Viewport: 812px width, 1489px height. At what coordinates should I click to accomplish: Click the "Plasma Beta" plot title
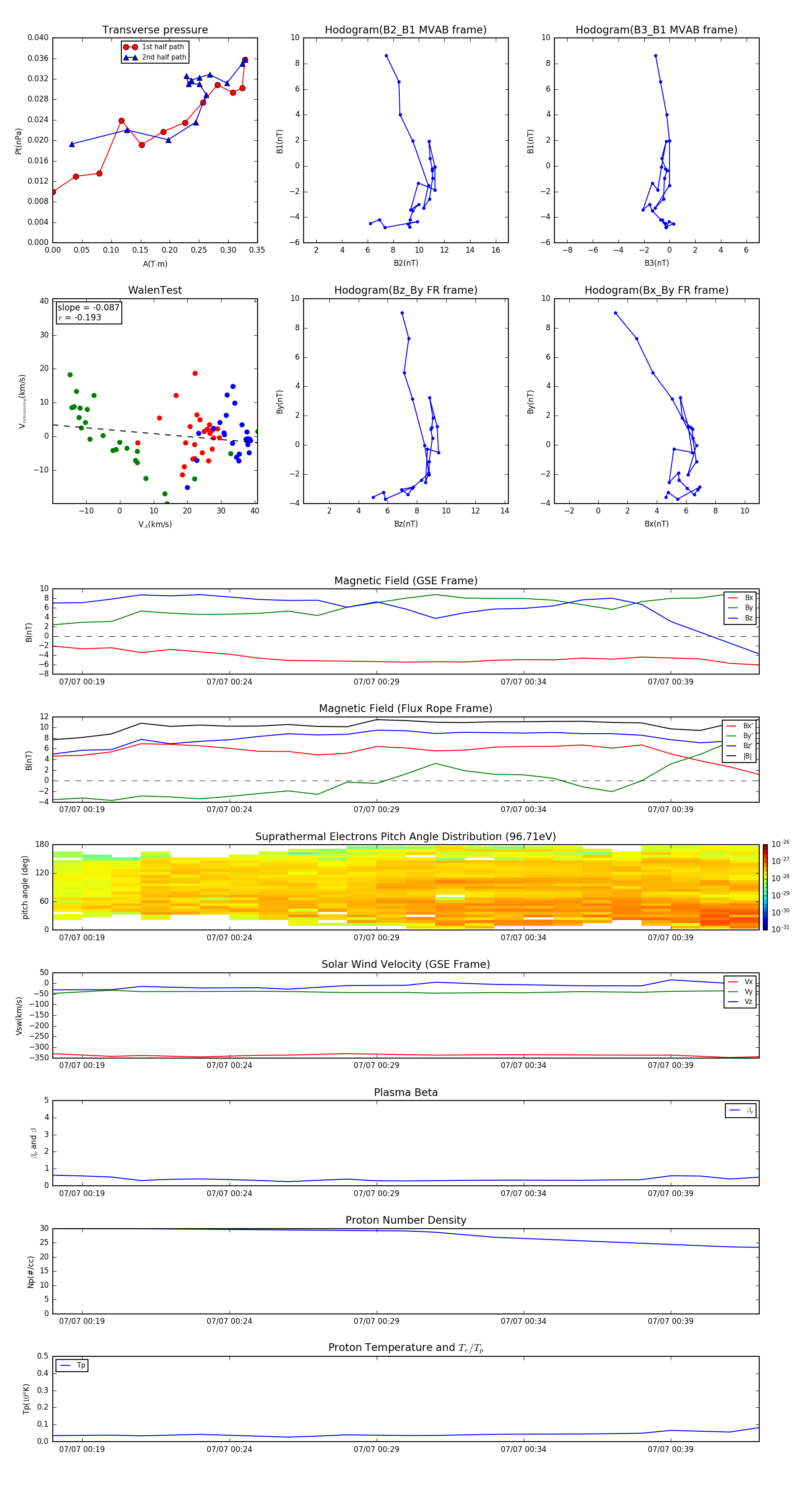coord(406,1093)
